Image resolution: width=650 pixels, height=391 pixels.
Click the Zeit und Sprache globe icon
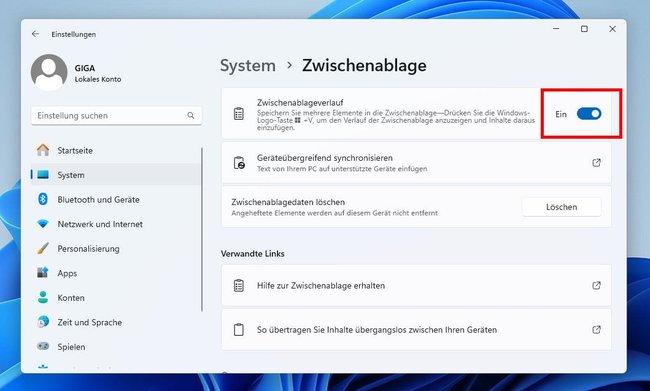[43, 322]
